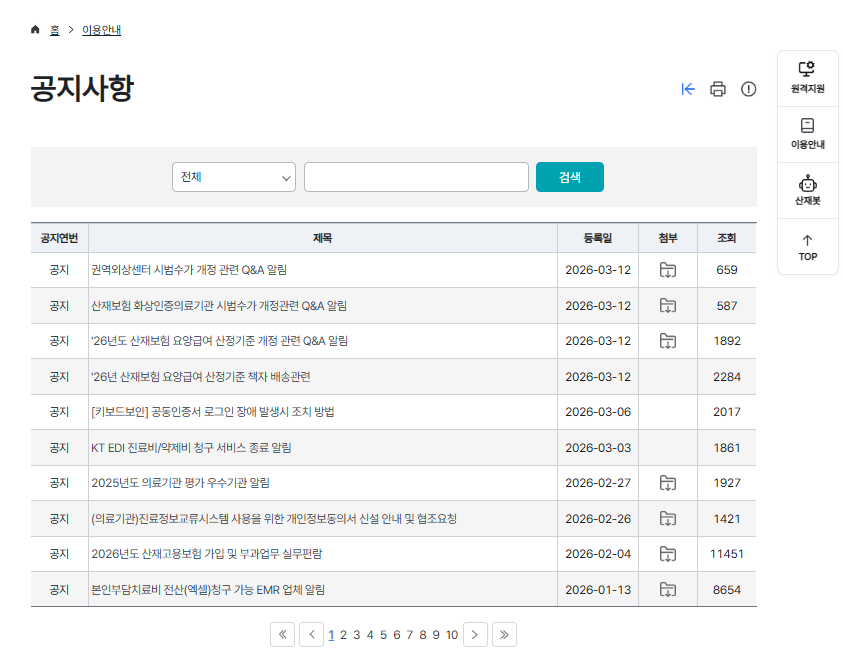Image resolution: width=843 pixels, height=654 pixels.
Task: Click inside the search keyword input field
Action: (415, 176)
